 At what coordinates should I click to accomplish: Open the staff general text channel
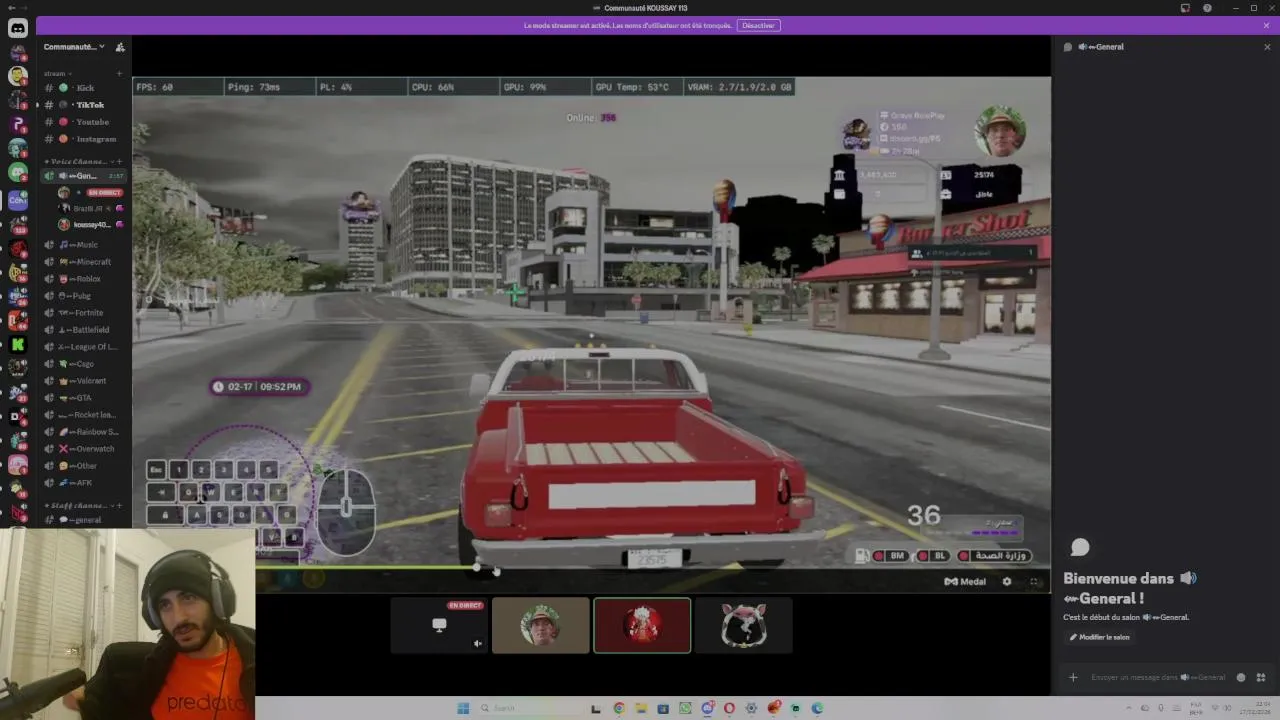pos(84,520)
